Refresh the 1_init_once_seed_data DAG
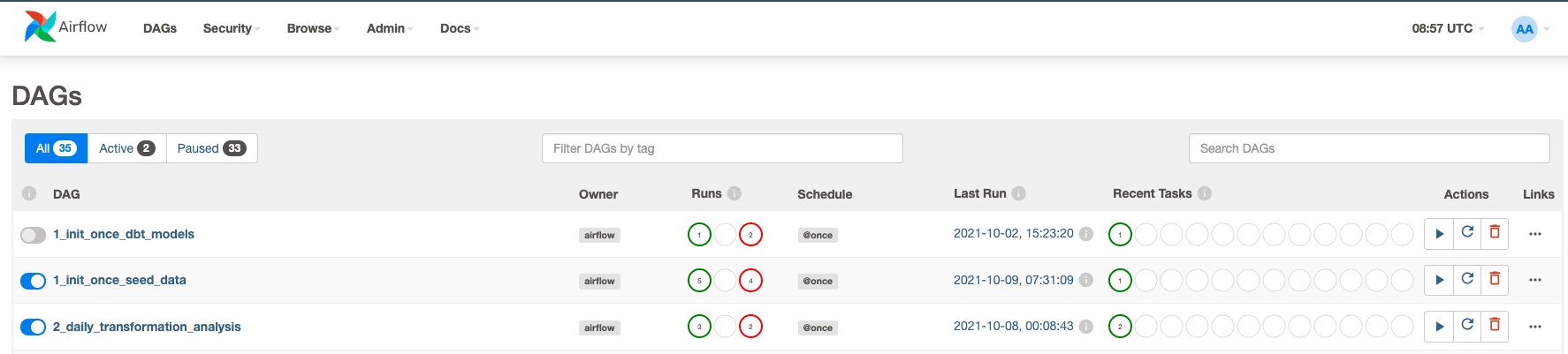1568x354 pixels. click(x=1467, y=279)
